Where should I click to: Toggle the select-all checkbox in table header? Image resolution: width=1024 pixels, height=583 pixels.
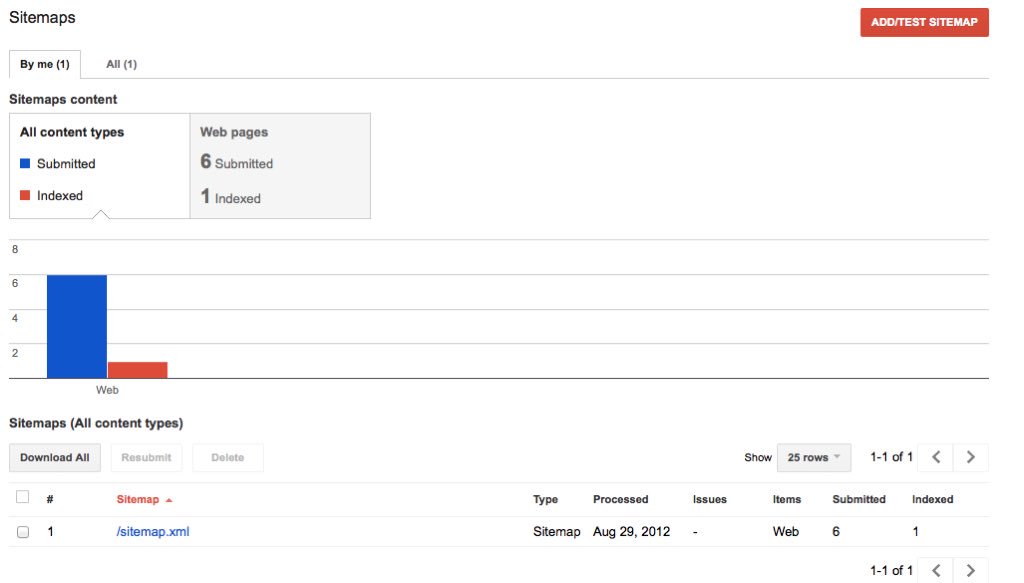tap(23, 497)
